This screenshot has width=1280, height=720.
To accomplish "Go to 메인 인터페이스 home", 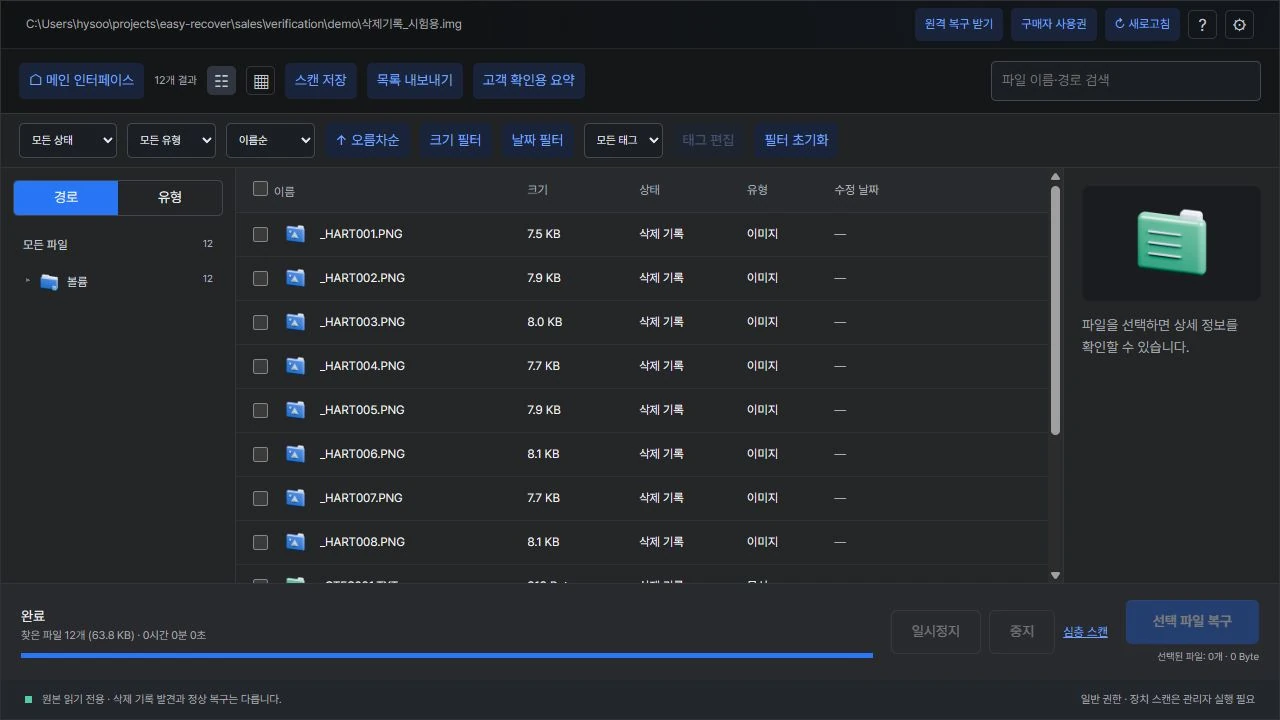I will click(81, 81).
